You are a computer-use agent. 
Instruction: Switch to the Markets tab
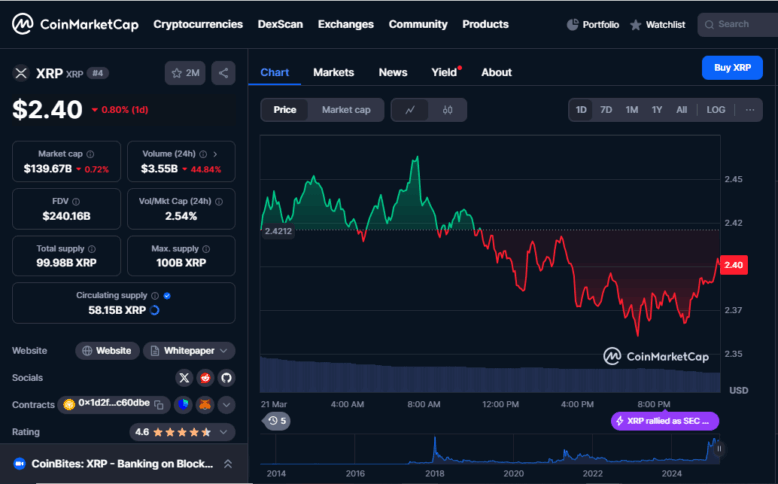click(x=333, y=72)
